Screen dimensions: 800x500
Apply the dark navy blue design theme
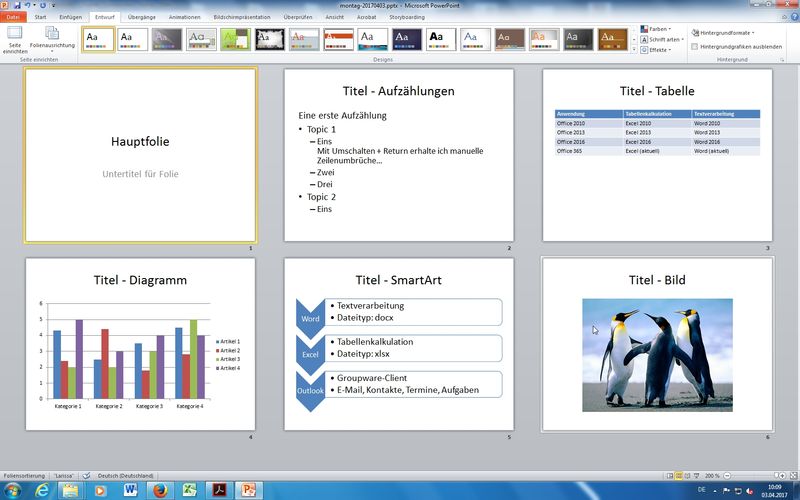[x=407, y=39]
